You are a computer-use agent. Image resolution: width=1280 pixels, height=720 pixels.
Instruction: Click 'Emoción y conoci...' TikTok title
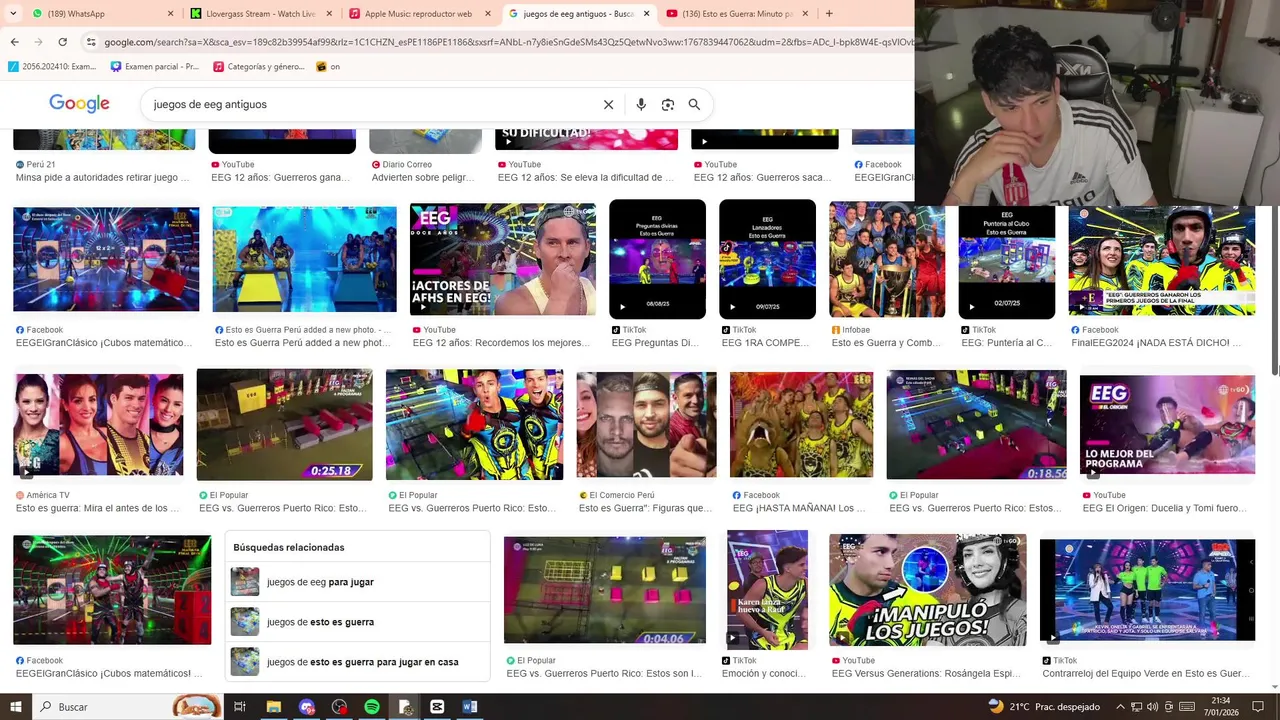point(764,674)
